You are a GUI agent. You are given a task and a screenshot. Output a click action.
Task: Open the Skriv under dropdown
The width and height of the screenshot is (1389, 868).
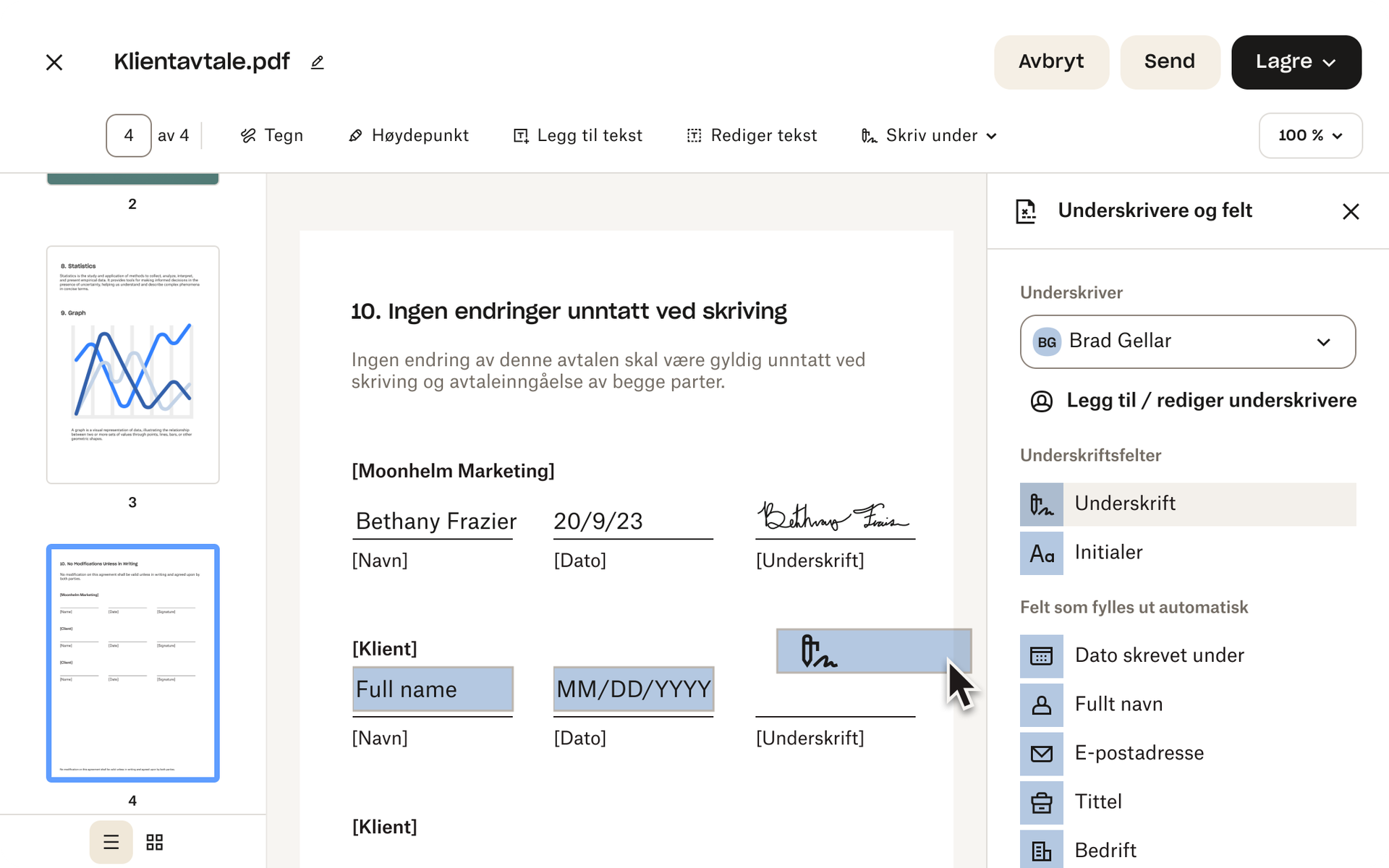(929, 135)
